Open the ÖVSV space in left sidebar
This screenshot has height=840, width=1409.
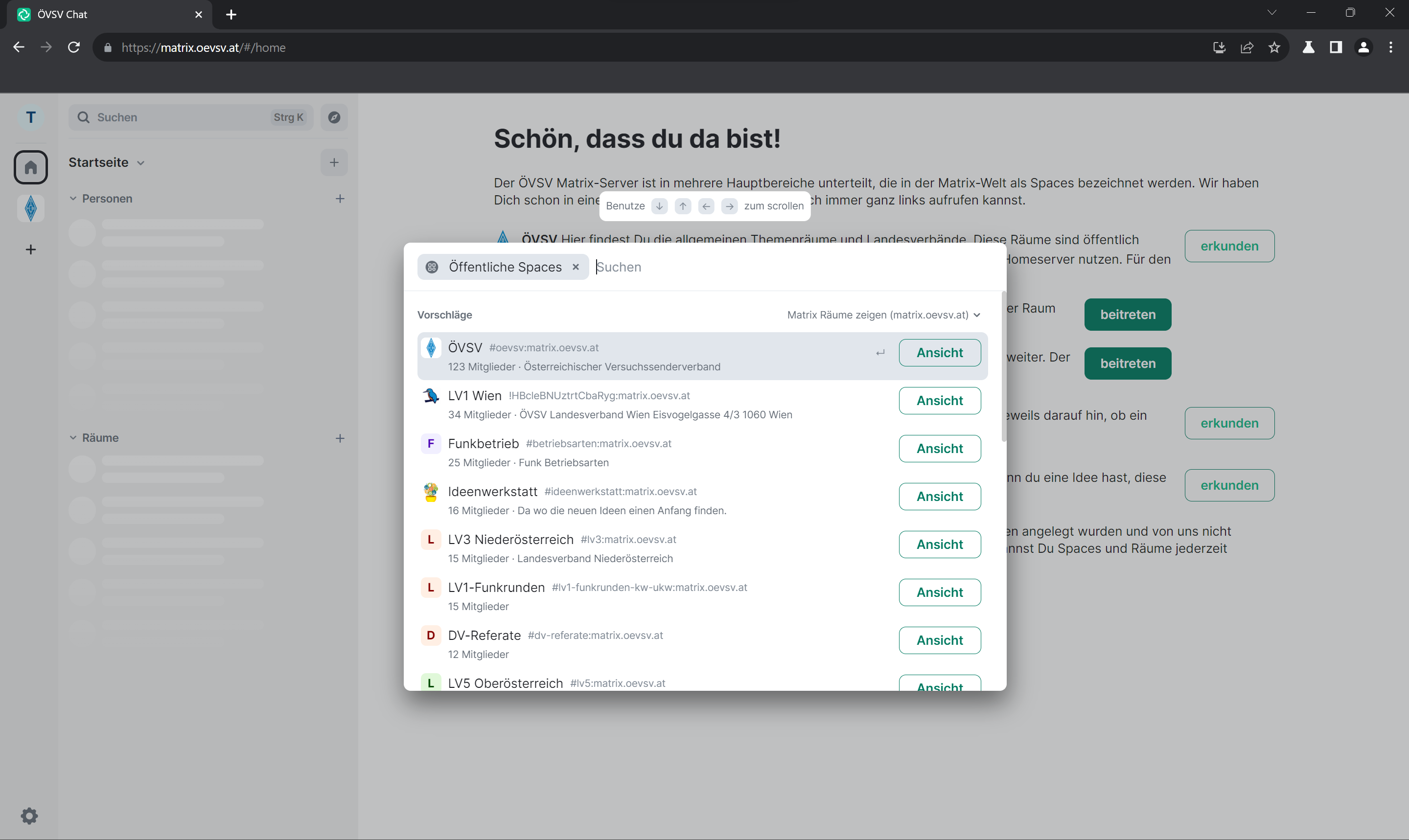[30, 208]
